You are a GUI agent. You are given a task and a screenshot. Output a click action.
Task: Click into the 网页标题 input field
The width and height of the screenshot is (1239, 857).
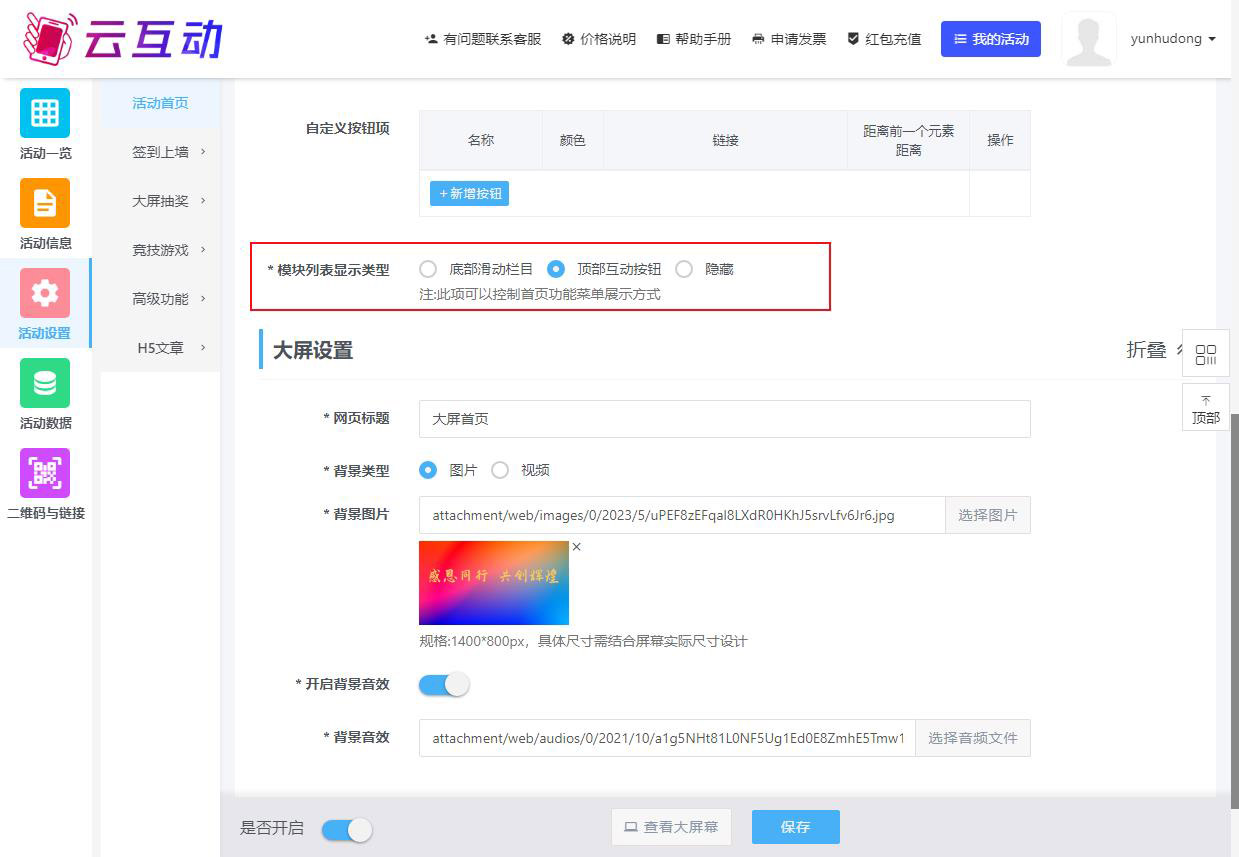(x=724, y=419)
